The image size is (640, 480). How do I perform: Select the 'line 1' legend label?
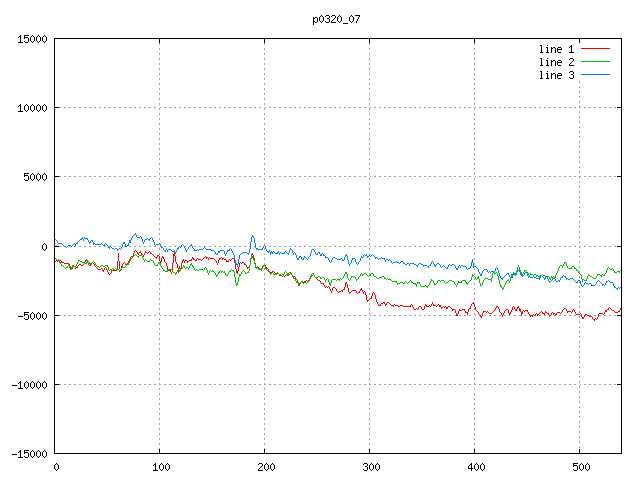pos(556,49)
